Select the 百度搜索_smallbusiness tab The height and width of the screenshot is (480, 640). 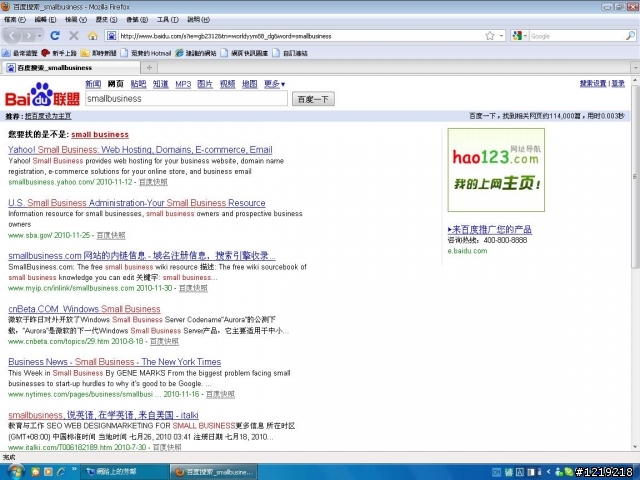click(x=71, y=67)
